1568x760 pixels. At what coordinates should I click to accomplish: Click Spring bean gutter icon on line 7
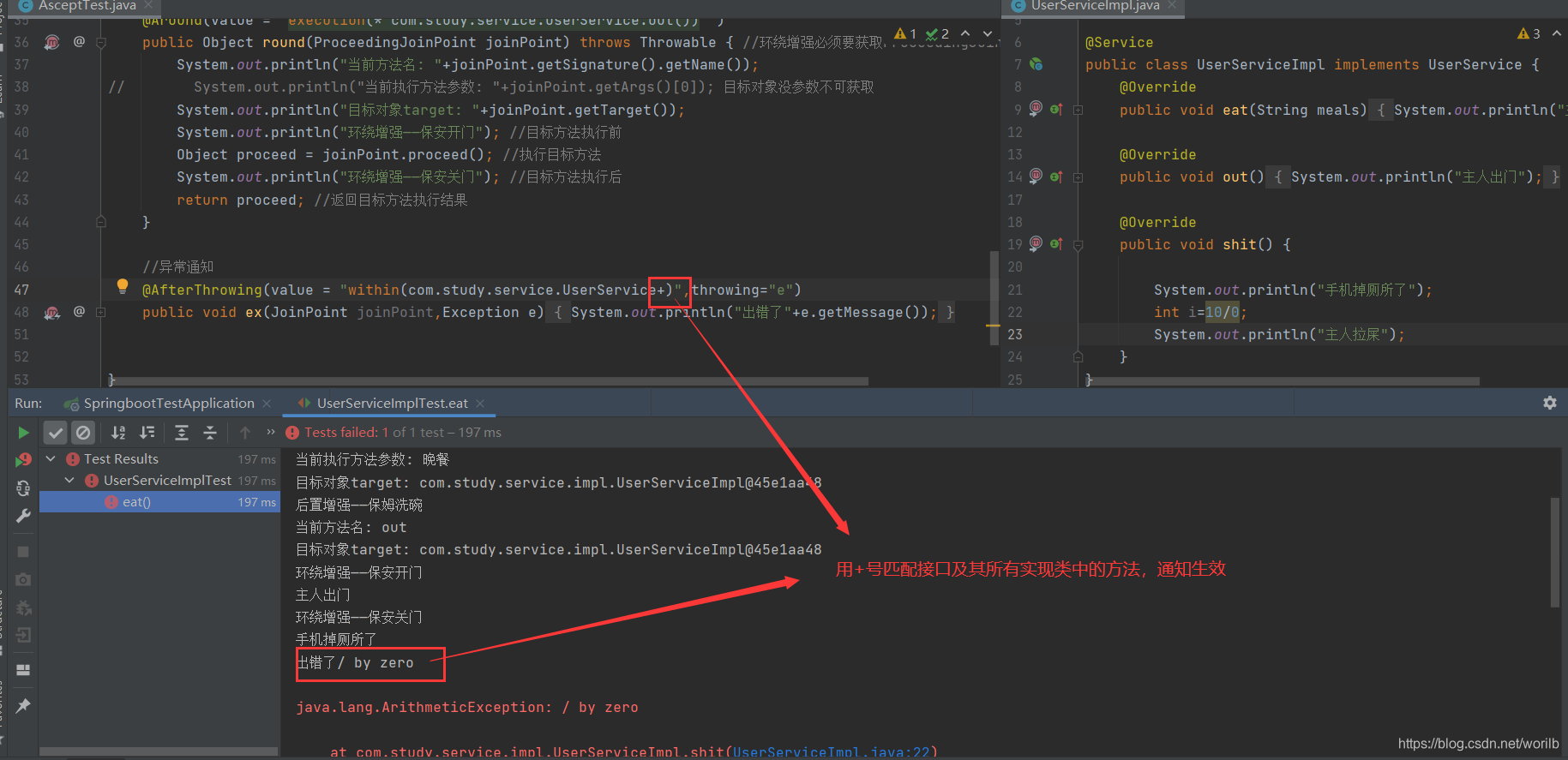[1036, 64]
